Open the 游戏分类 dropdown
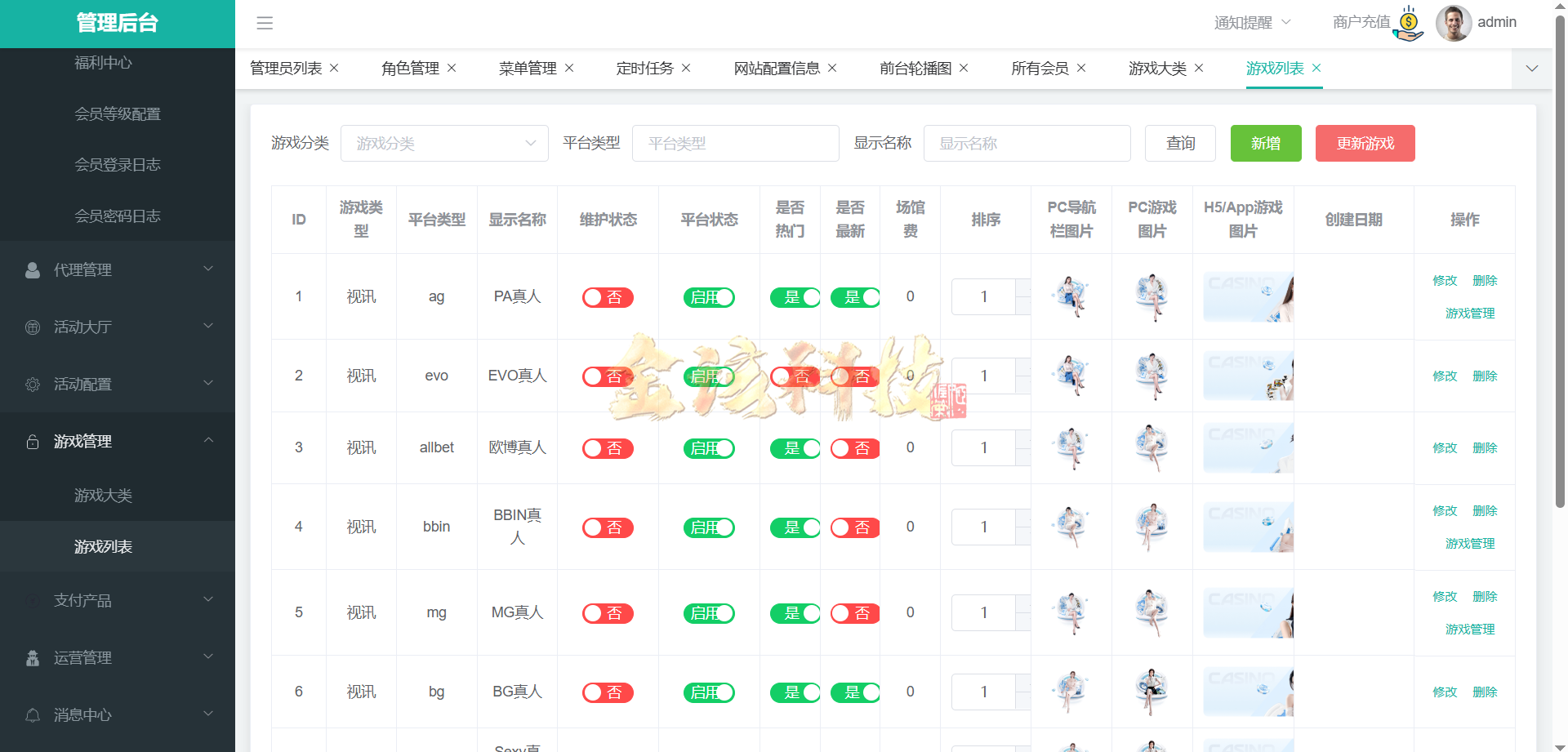The image size is (1568, 752). (x=444, y=143)
